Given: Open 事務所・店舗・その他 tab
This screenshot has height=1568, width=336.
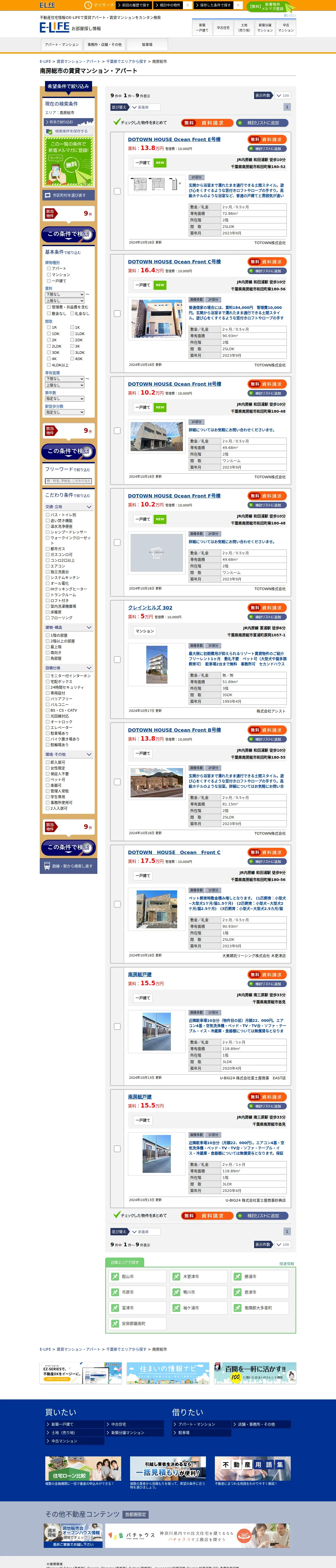Looking at the screenshot, I should tap(104, 44).
